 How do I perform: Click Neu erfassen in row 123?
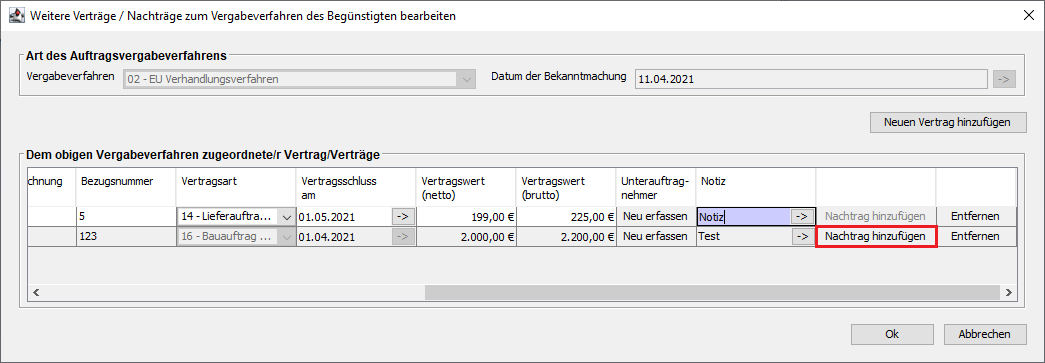pyautogui.click(x=656, y=236)
